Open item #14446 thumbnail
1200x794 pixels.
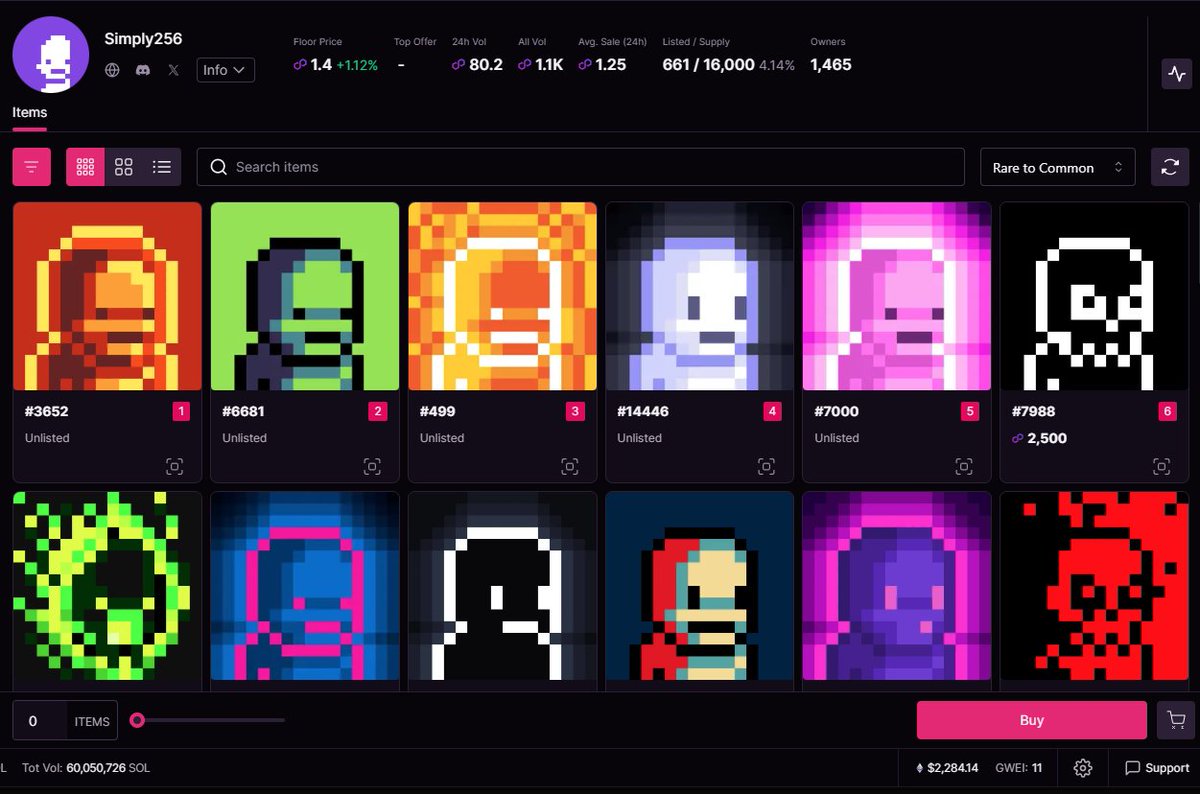click(700, 296)
